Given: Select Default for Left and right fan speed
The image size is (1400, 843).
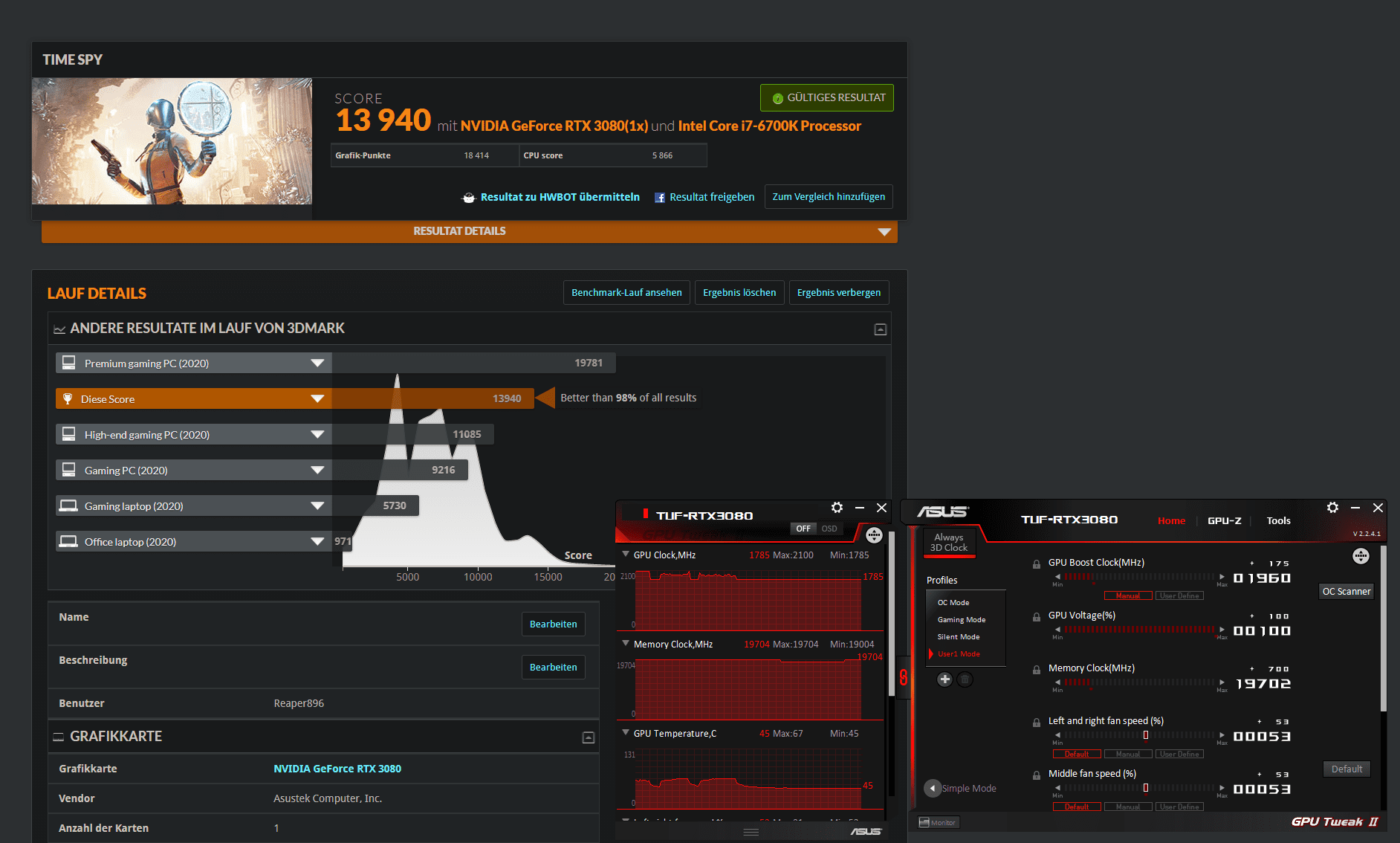Looking at the screenshot, I should click(1077, 754).
